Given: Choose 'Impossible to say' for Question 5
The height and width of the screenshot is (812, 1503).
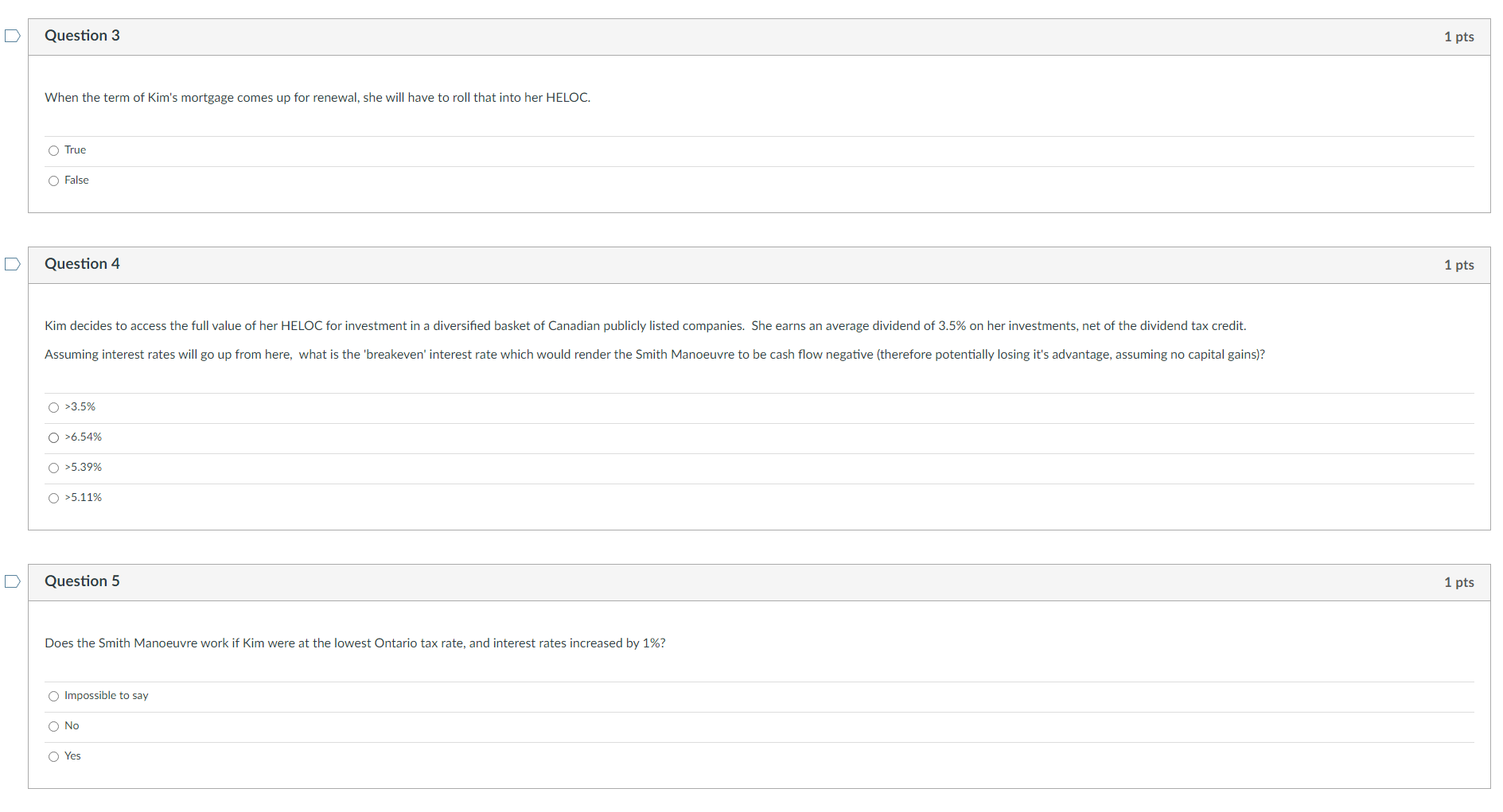Looking at the screenshot, I should pyautogui.click(x=53, y=696).
